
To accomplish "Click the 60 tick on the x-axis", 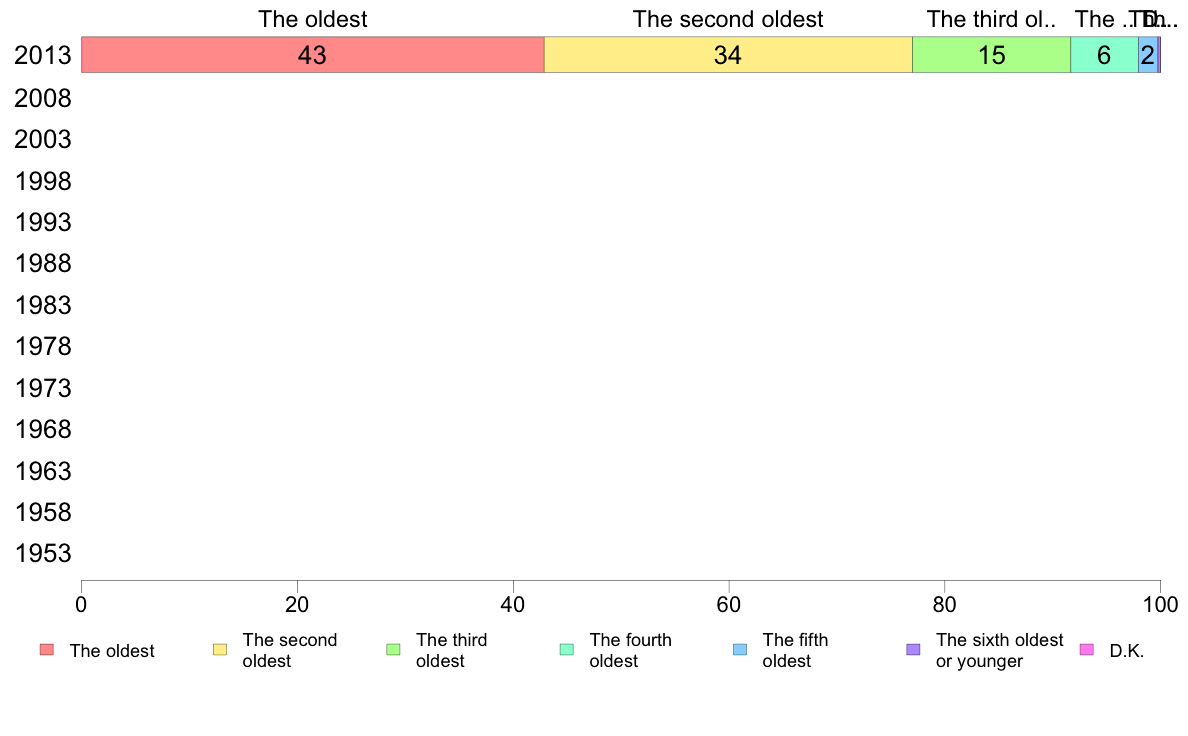I will point(728,604).
